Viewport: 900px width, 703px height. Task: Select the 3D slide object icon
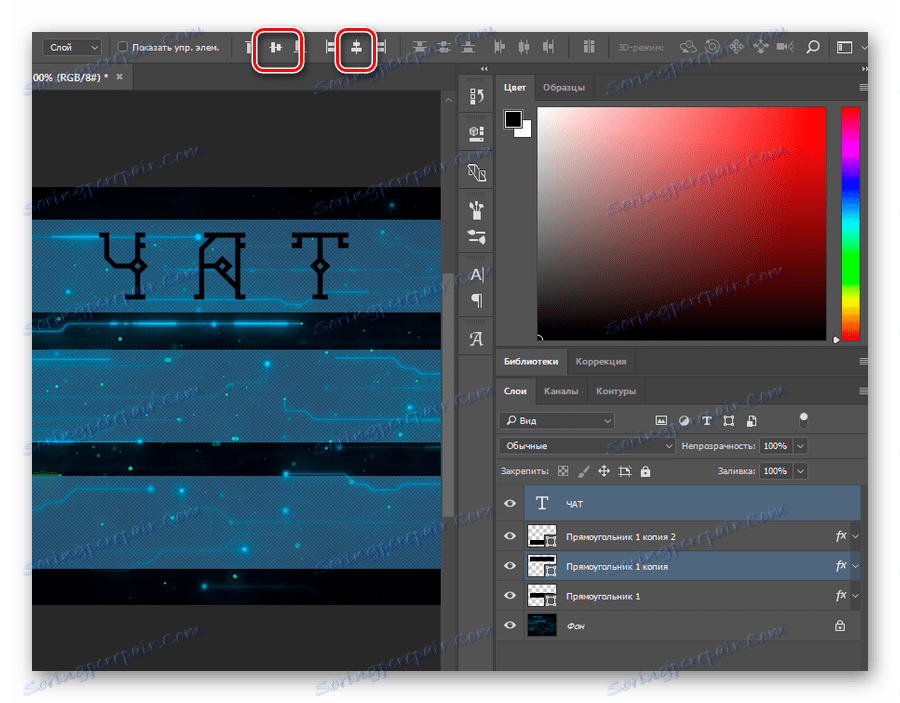(761, 47)
